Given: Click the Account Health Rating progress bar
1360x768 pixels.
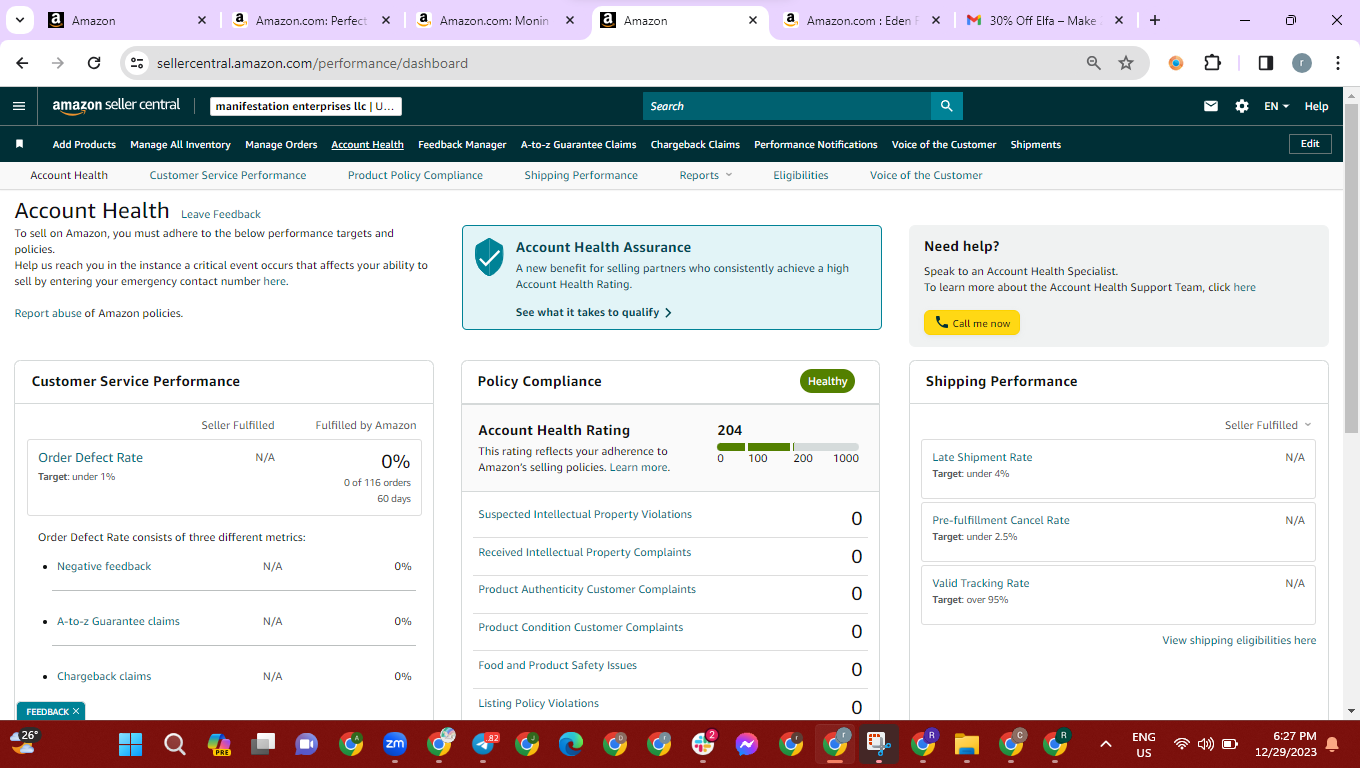Looking at the screenshot, I should (788, 446).
